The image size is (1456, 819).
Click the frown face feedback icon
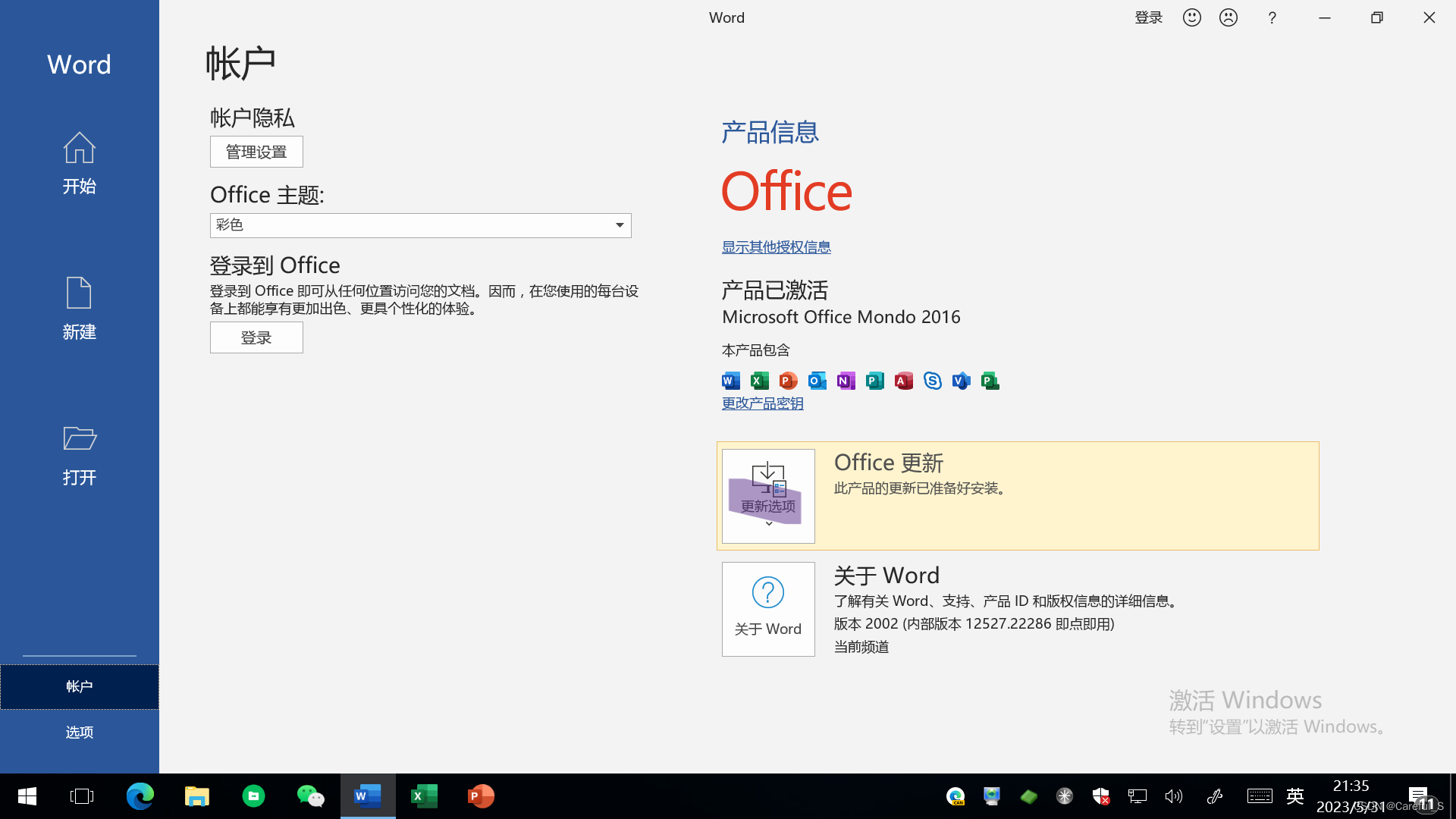(1228, 17)
